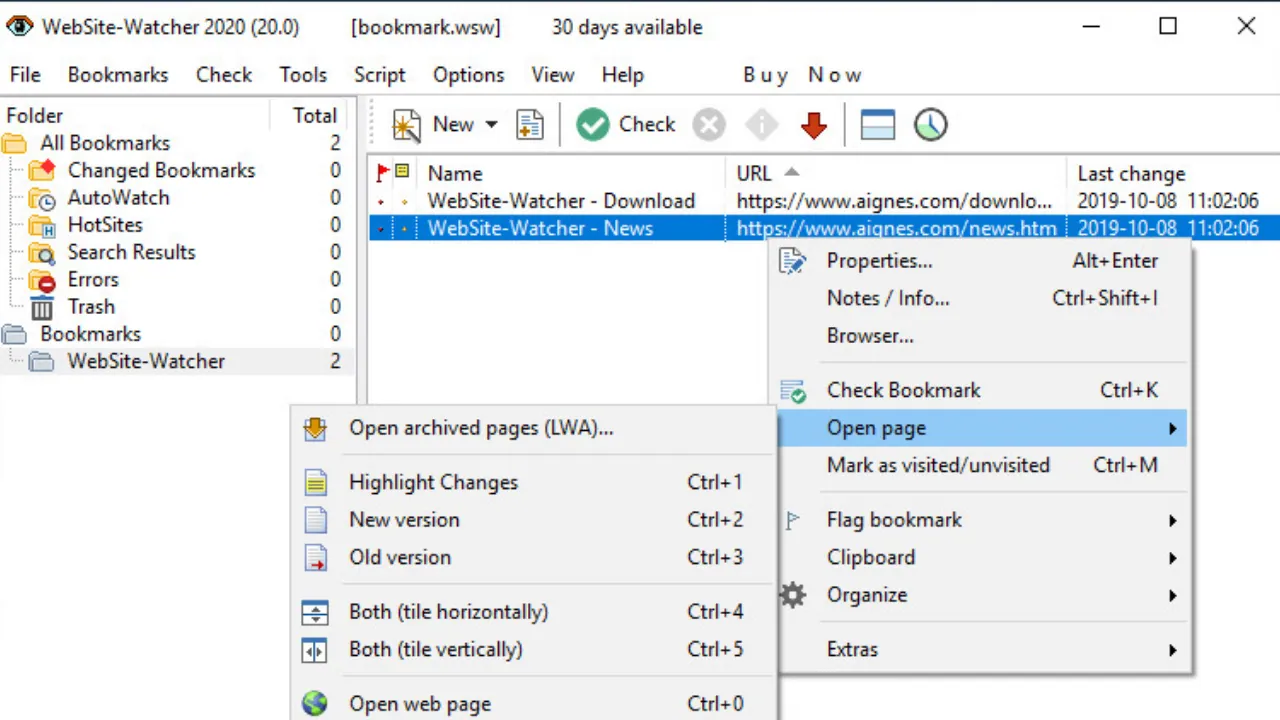This screenshot has height=720, width=1280.
Task: Click the grayed-out stop check icon
Action: coord(709,125)
